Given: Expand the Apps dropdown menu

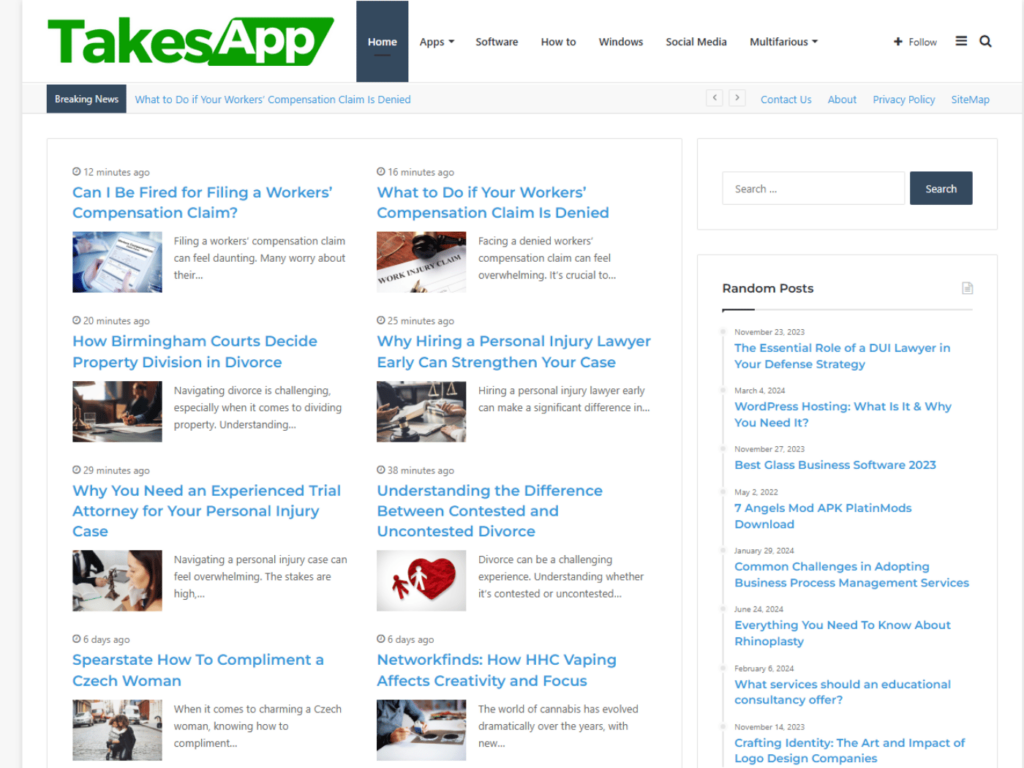Looking at the screenshot, I should point(436,41).
